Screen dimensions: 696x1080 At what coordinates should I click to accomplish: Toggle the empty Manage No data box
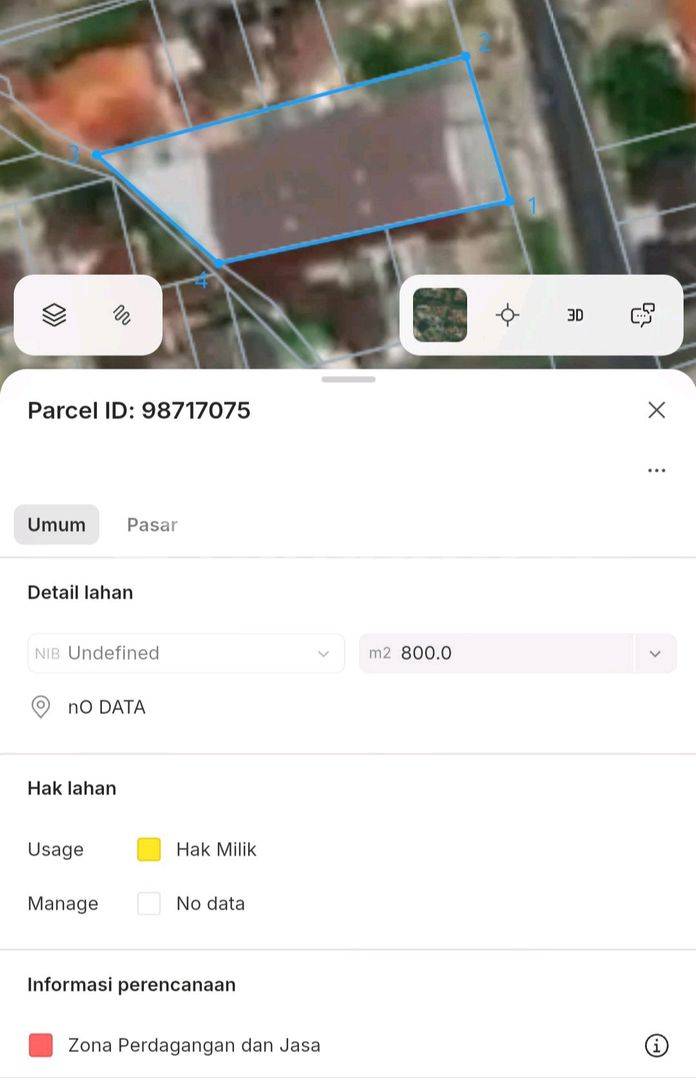pyautogui.click(x=149, y=903)
